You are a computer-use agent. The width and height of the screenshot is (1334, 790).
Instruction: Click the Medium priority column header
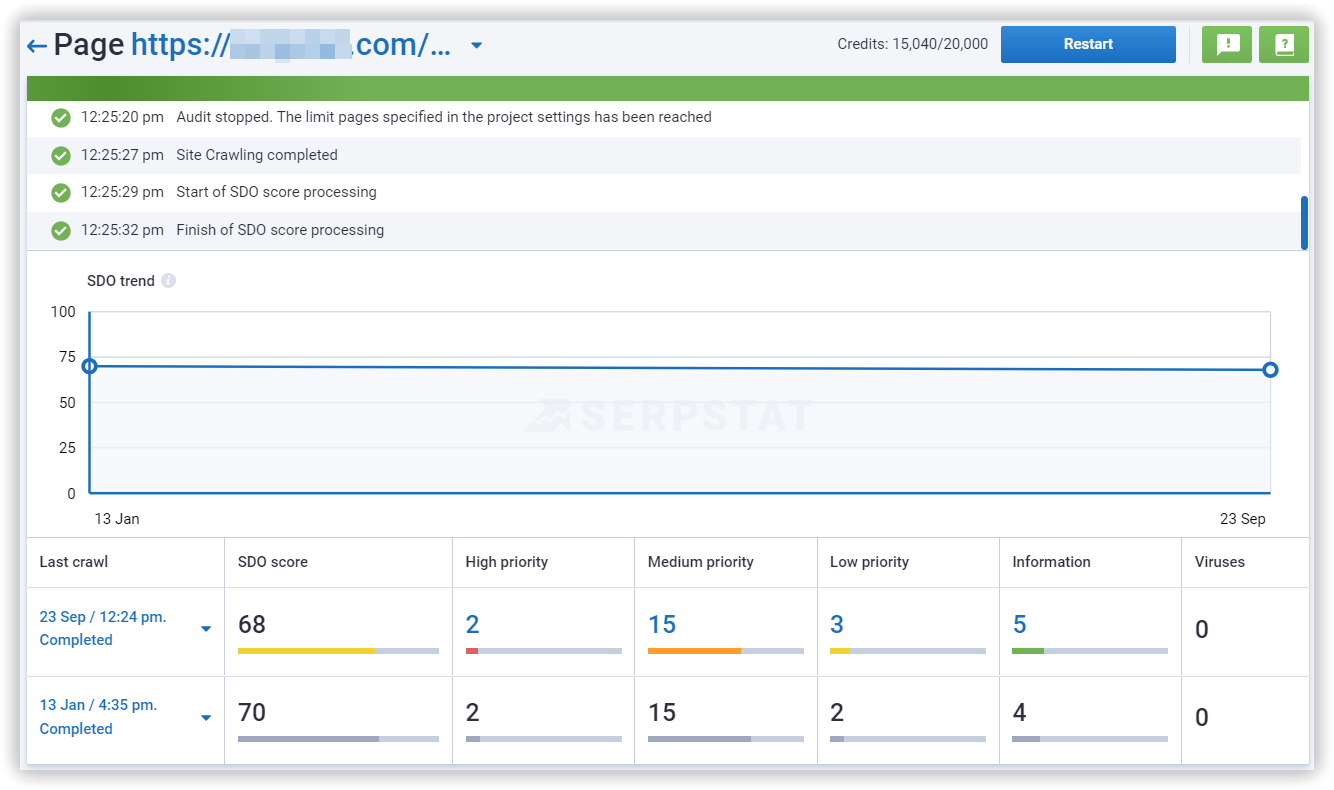[x=700, y=562]
